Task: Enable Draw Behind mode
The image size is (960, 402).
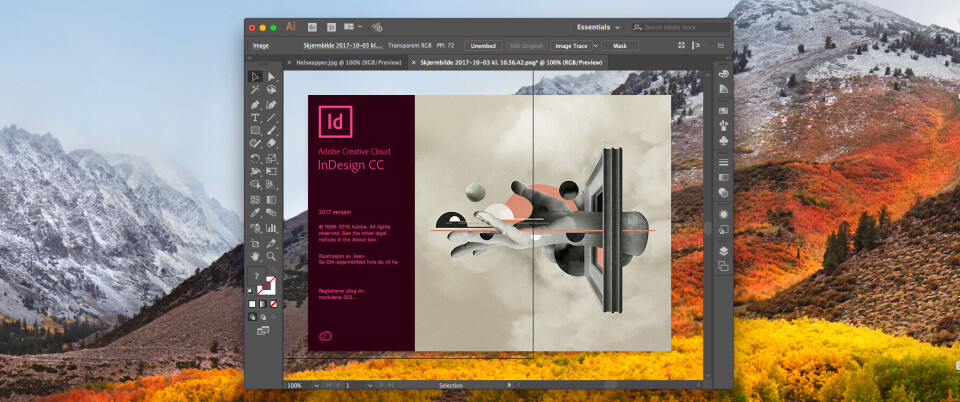Action: tap(263, 317)
